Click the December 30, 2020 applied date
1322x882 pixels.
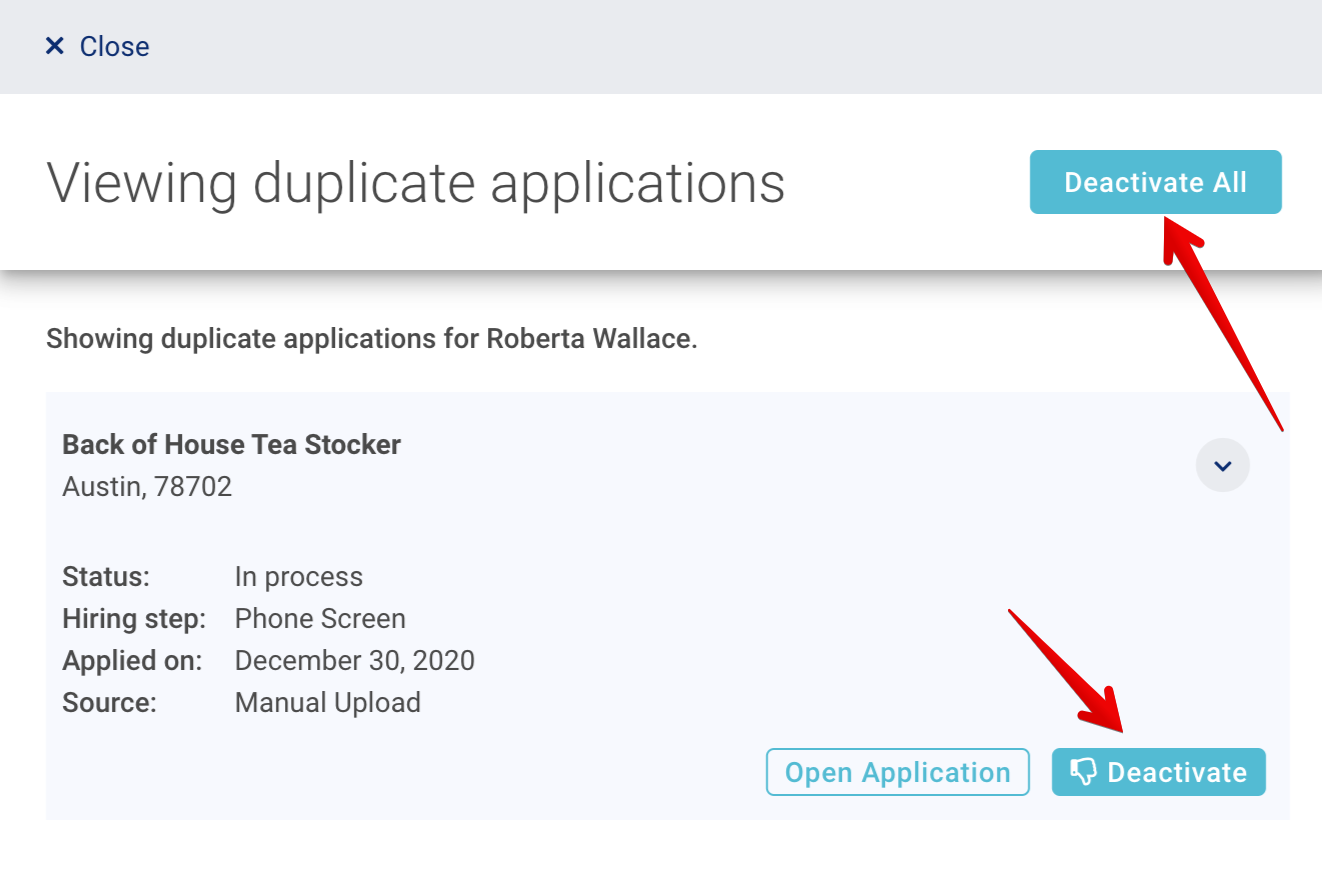click(354, 660)
